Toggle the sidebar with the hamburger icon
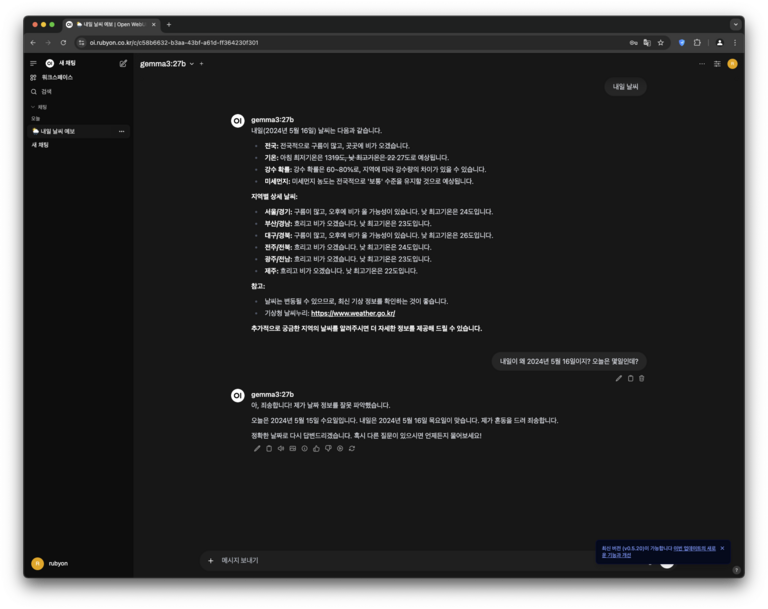Image resolution: width=768 pixels, height=609 pixels. (33, 63)
